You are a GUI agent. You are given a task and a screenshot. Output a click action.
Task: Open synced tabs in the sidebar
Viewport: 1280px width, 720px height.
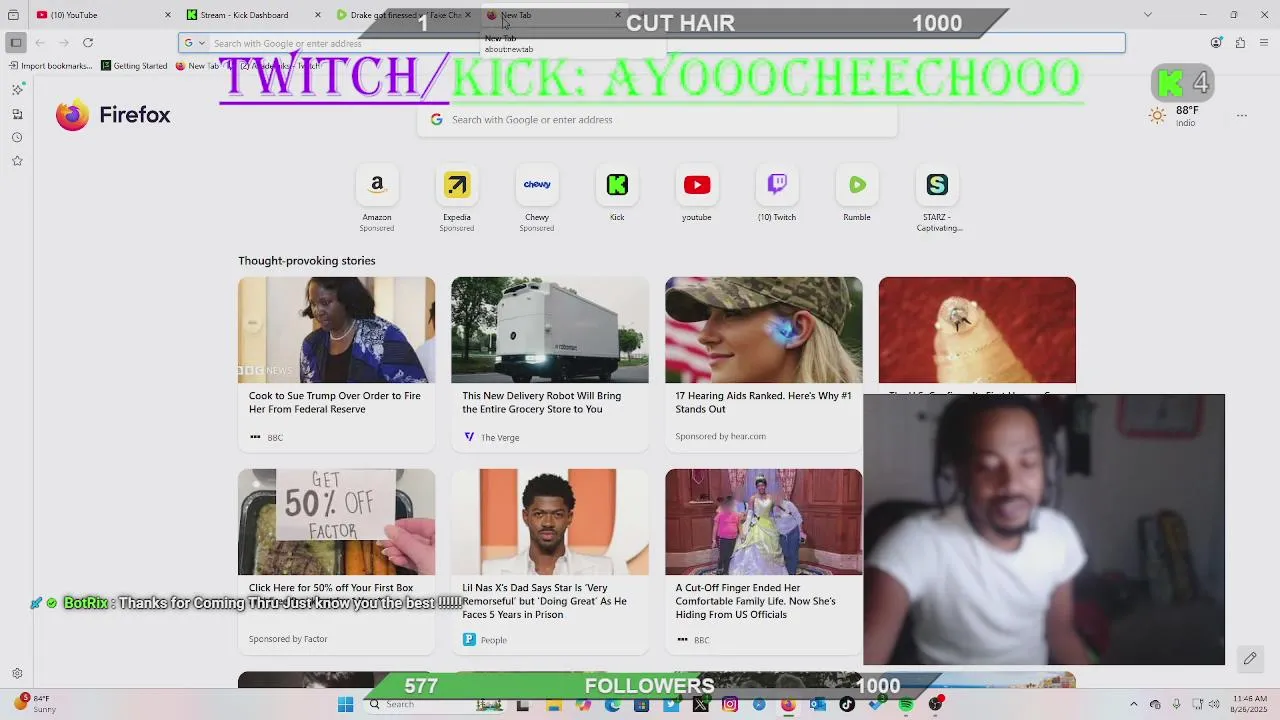[17, 114]
